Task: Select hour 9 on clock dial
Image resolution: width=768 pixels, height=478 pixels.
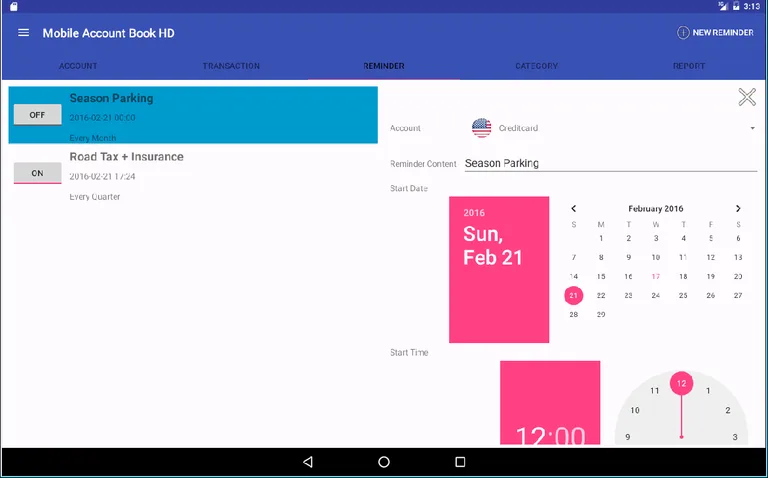Action: tap(628, 437)
